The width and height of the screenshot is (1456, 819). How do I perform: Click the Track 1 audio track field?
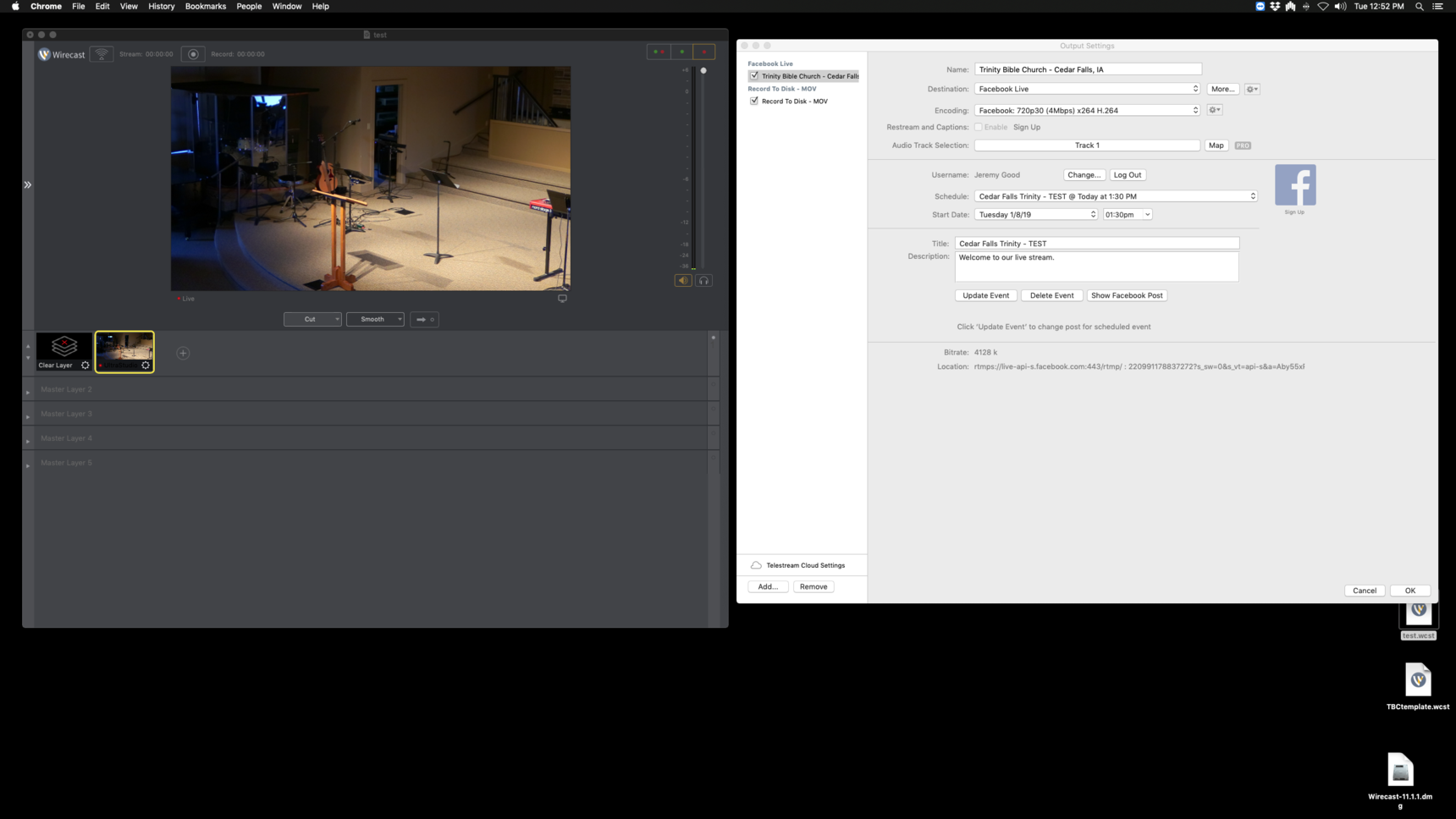pos(1087,146)
